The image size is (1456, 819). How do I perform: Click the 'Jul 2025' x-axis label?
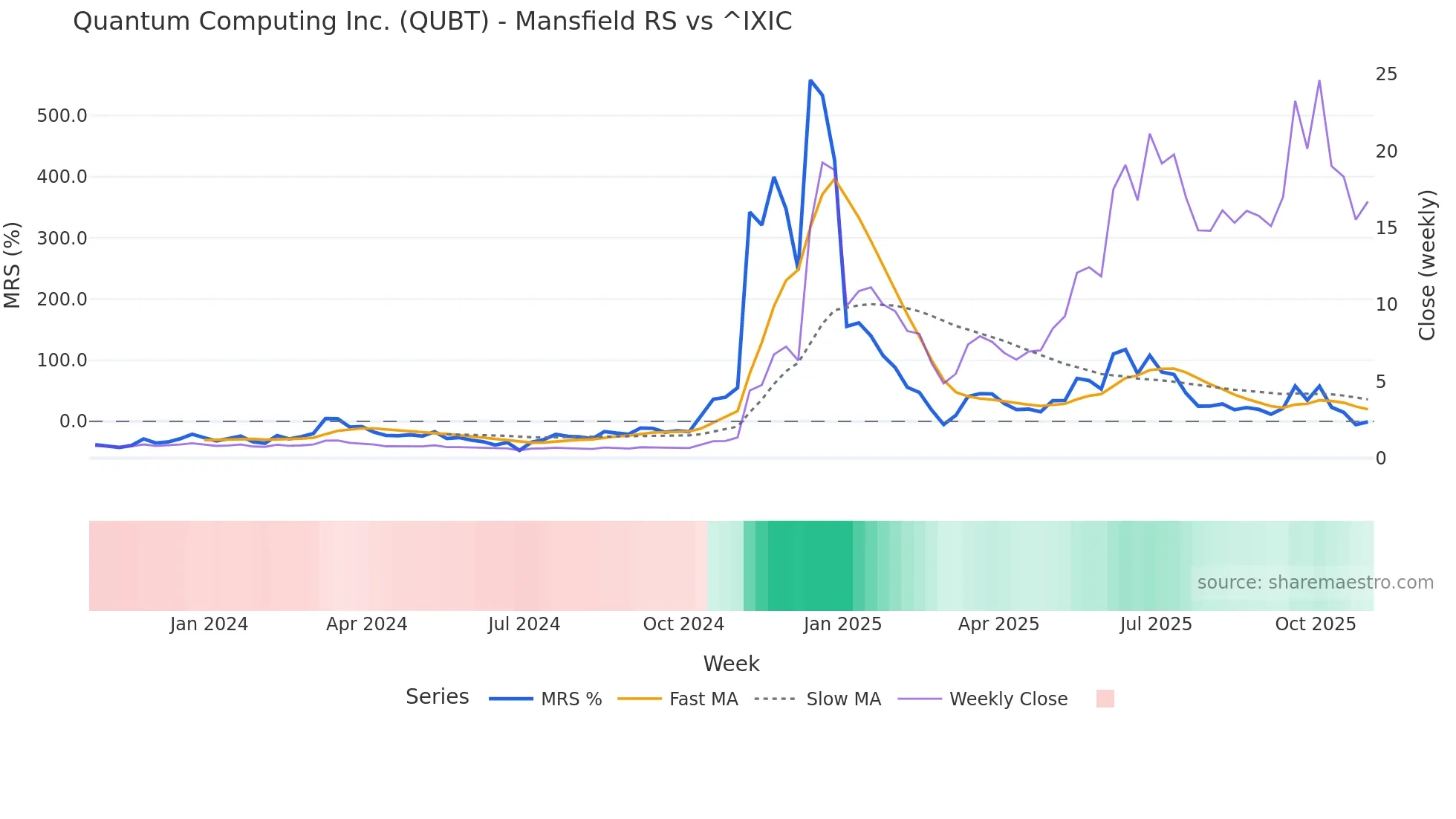click(x=1156, y=624)
